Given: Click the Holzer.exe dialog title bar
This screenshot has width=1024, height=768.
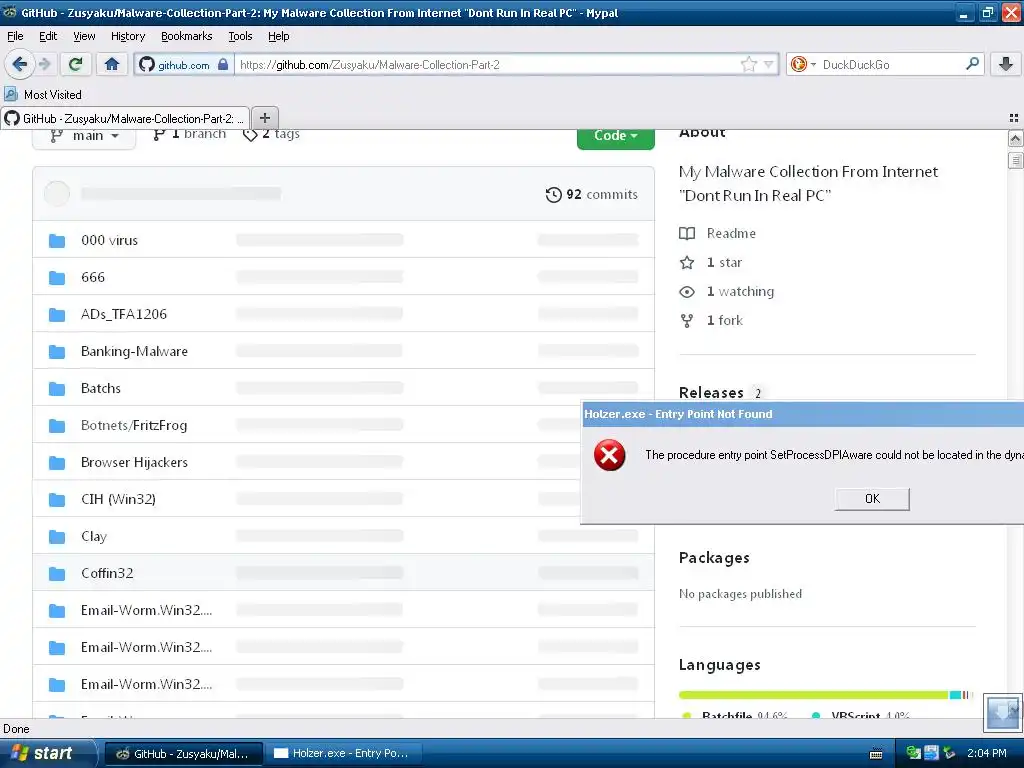Looking at the screenshot, I should 803,414.
